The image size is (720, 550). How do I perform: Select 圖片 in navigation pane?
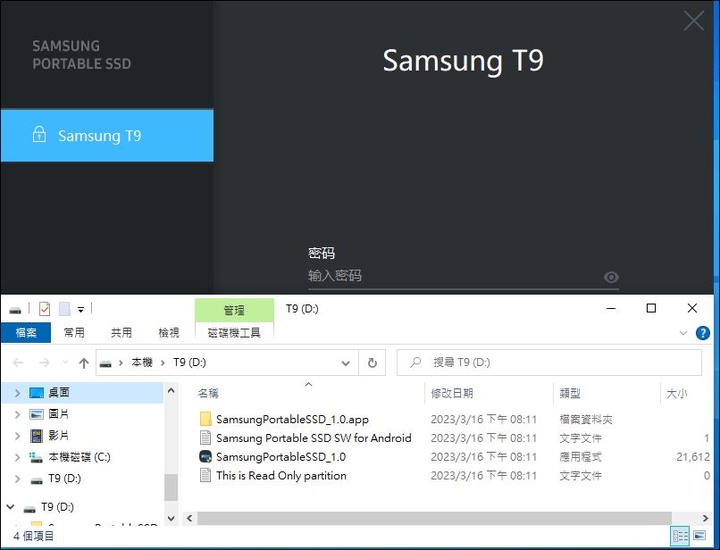(x=59, y=414)
